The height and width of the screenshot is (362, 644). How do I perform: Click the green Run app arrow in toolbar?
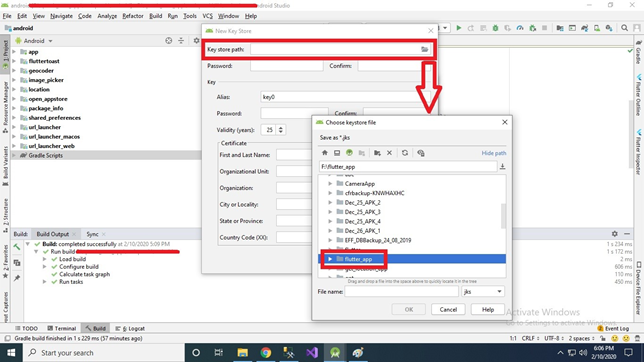click(459, 28)
